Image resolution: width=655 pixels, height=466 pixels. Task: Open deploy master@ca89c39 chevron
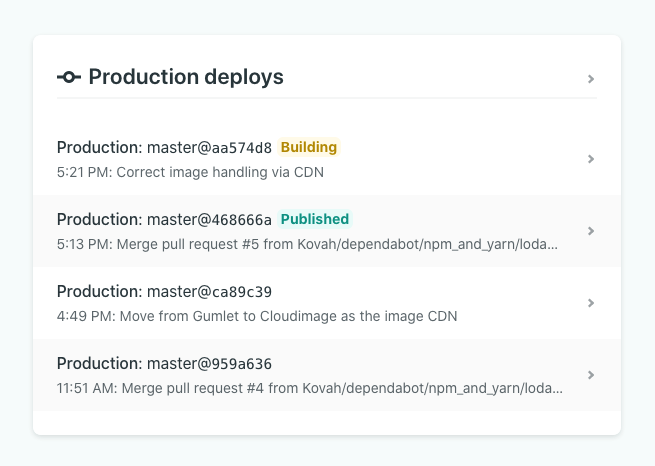[x=591, y=303]
